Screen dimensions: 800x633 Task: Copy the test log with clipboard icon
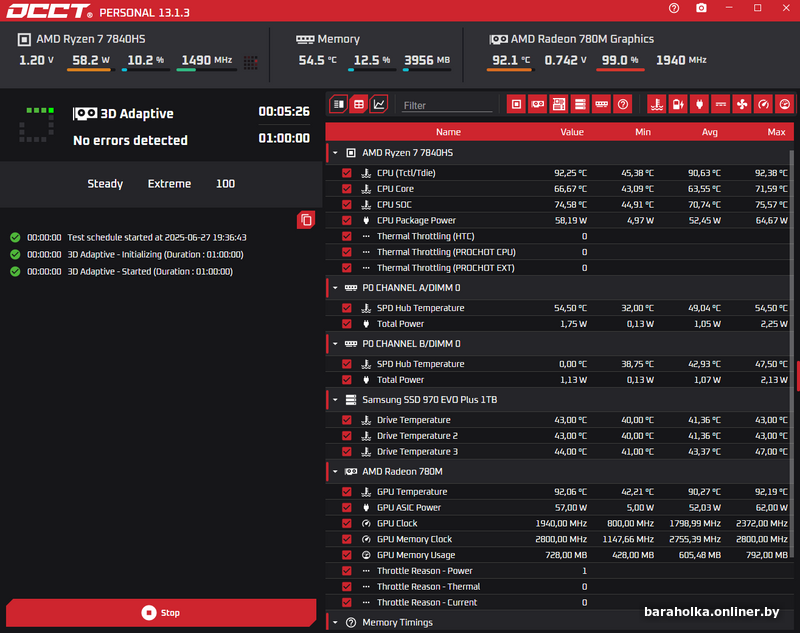tap(306, 220)
